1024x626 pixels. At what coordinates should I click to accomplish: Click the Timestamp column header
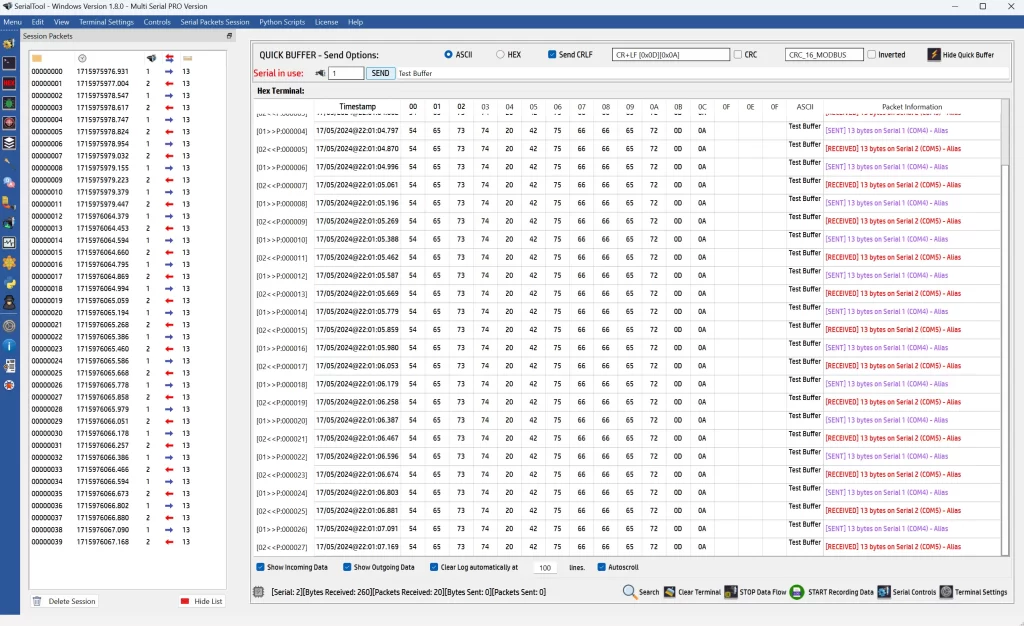pos(357,106)
